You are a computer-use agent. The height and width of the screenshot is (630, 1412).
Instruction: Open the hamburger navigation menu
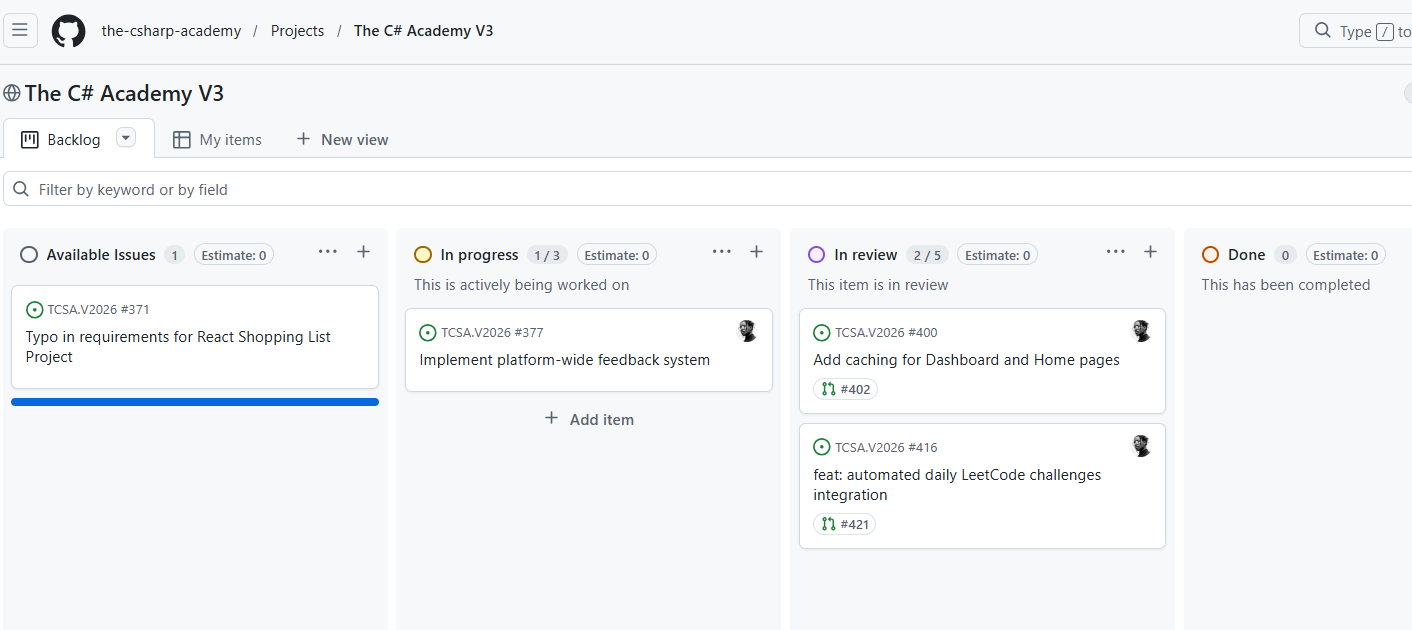tap(19, 30)
